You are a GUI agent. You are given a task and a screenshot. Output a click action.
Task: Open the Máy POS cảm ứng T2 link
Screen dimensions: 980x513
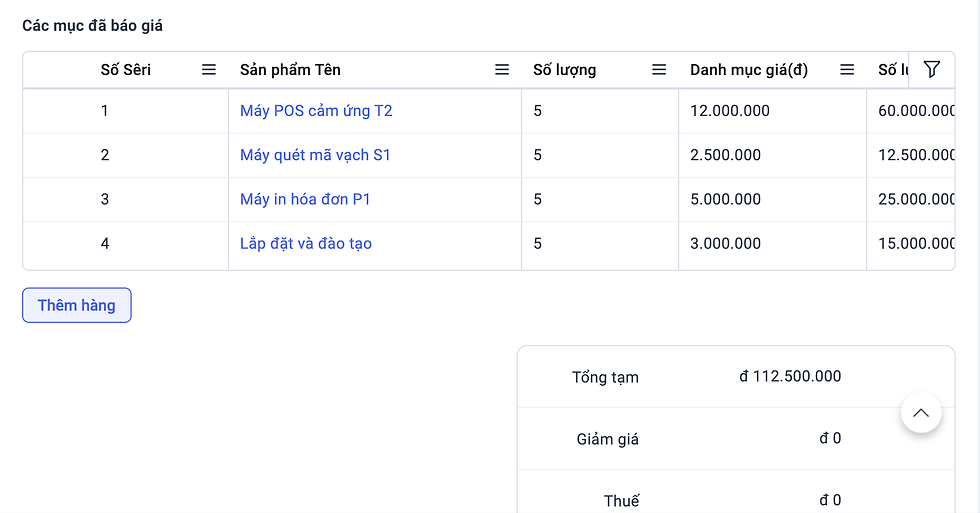pyautogui.click(x=316, y=111)
